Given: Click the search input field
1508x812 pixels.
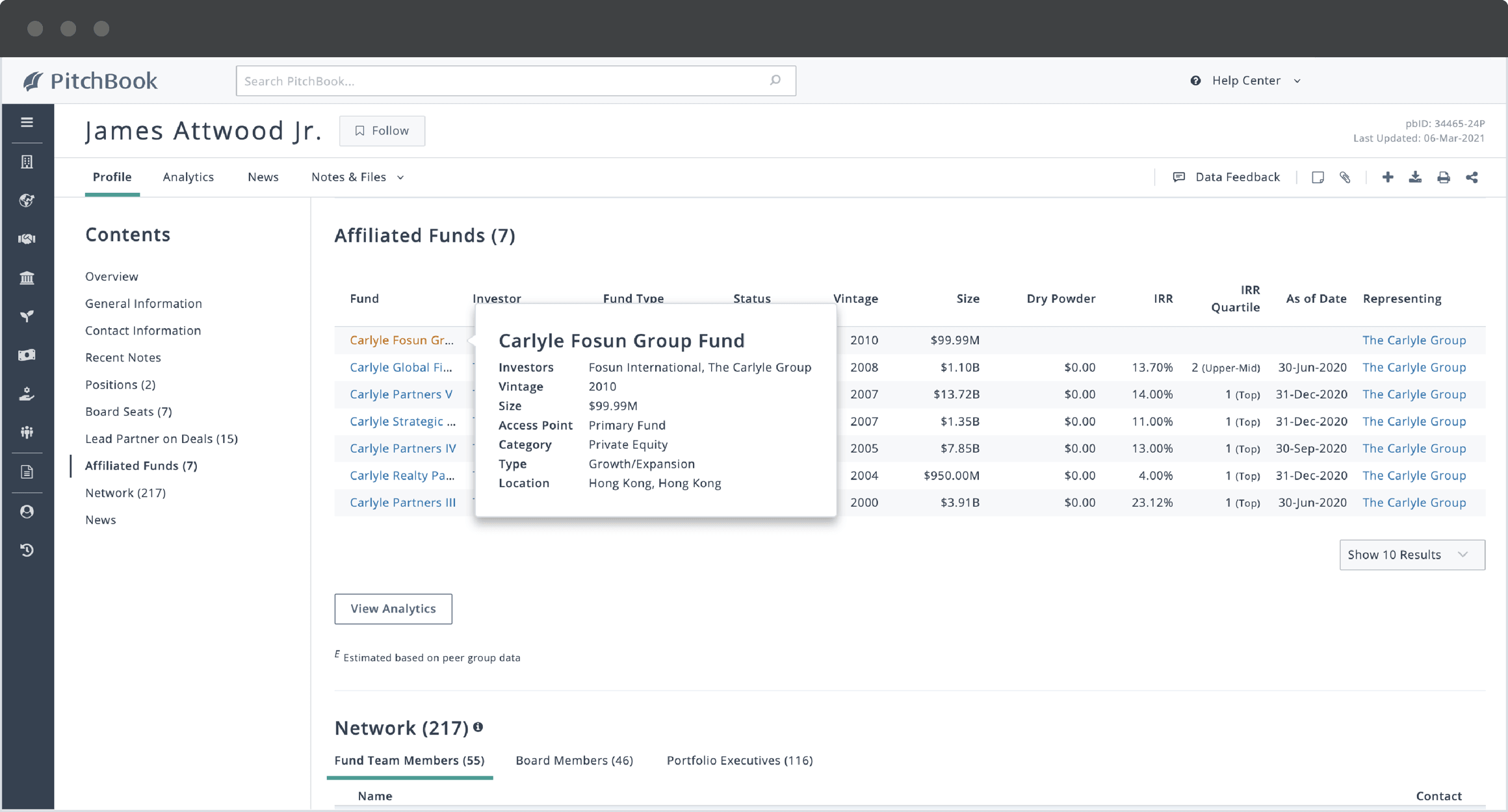Looking at the screenshot, I should click(x=516, y=80).
